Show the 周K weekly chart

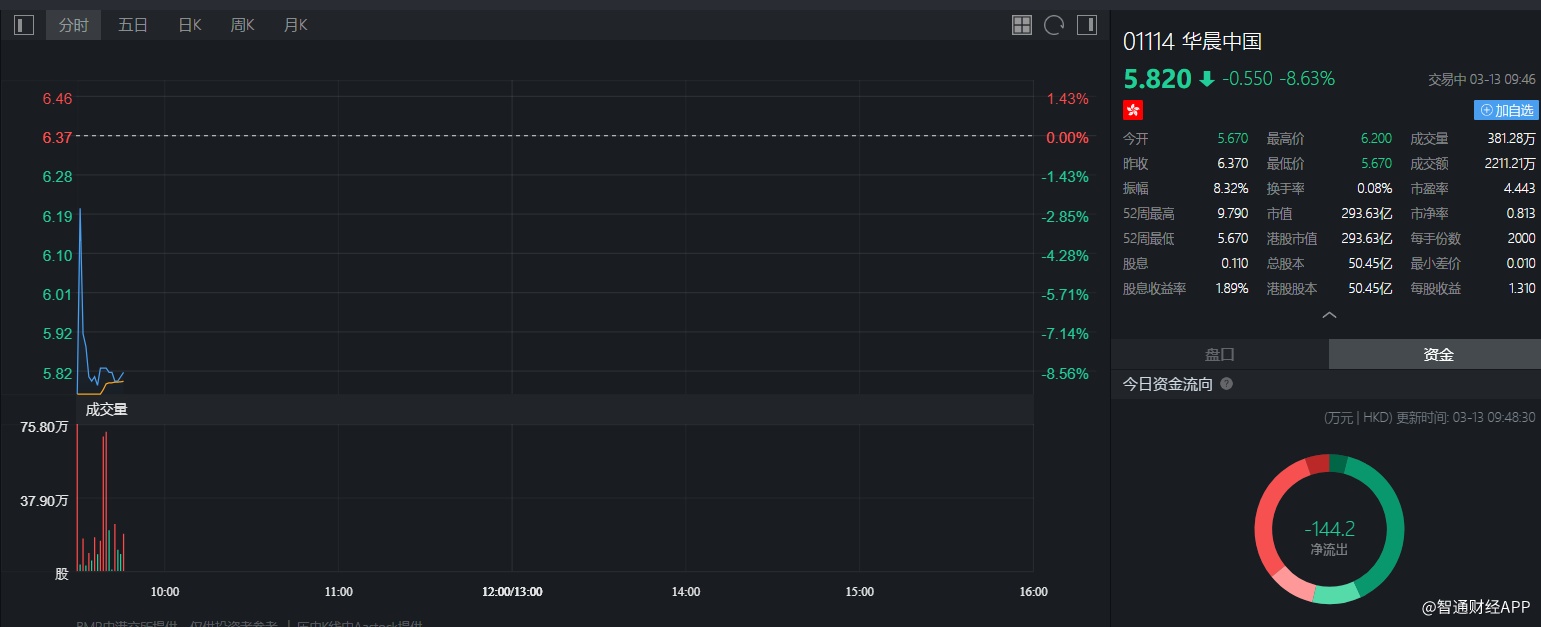tap(242, 25)
